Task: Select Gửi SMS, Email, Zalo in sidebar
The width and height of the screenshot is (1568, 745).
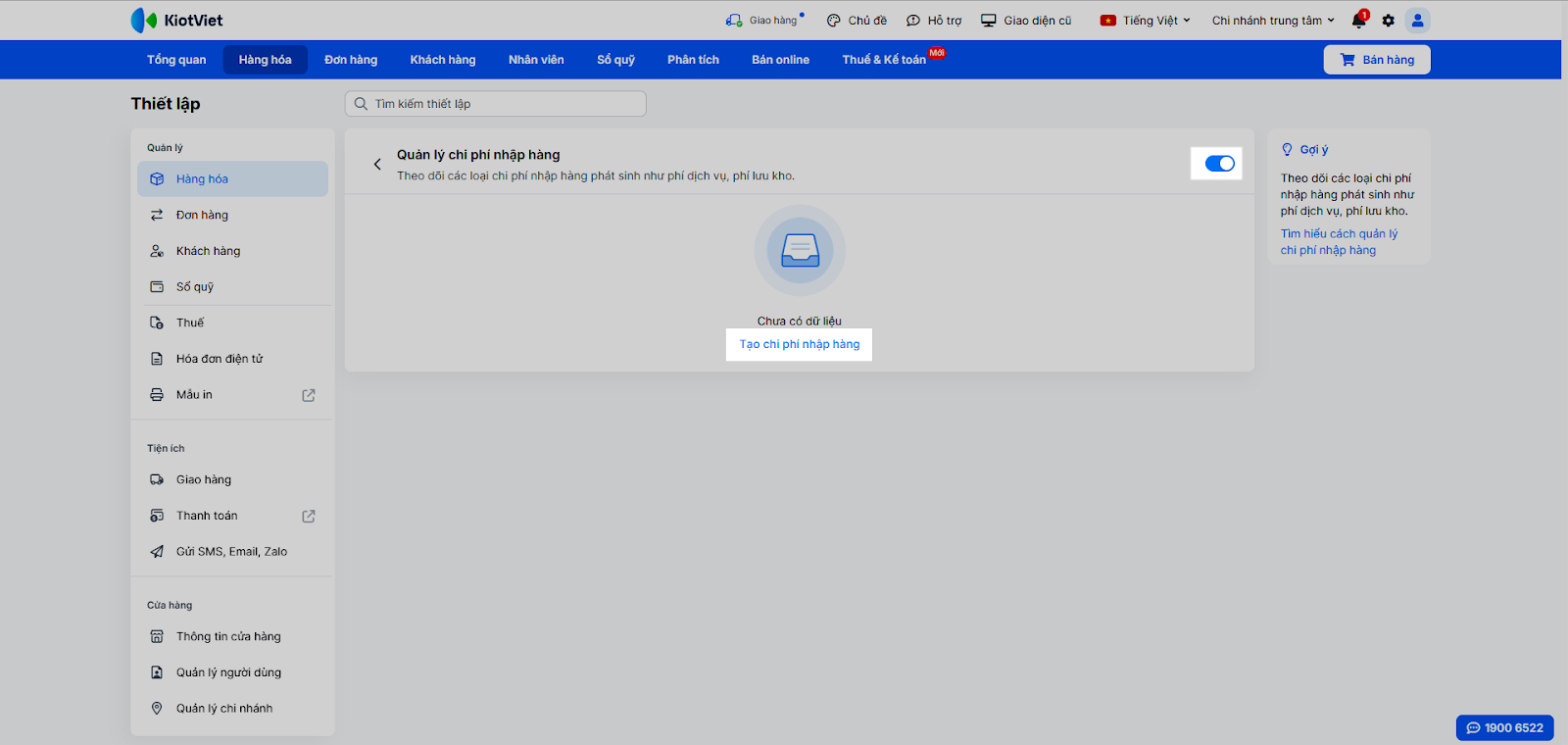Action: tap(233, 552)
